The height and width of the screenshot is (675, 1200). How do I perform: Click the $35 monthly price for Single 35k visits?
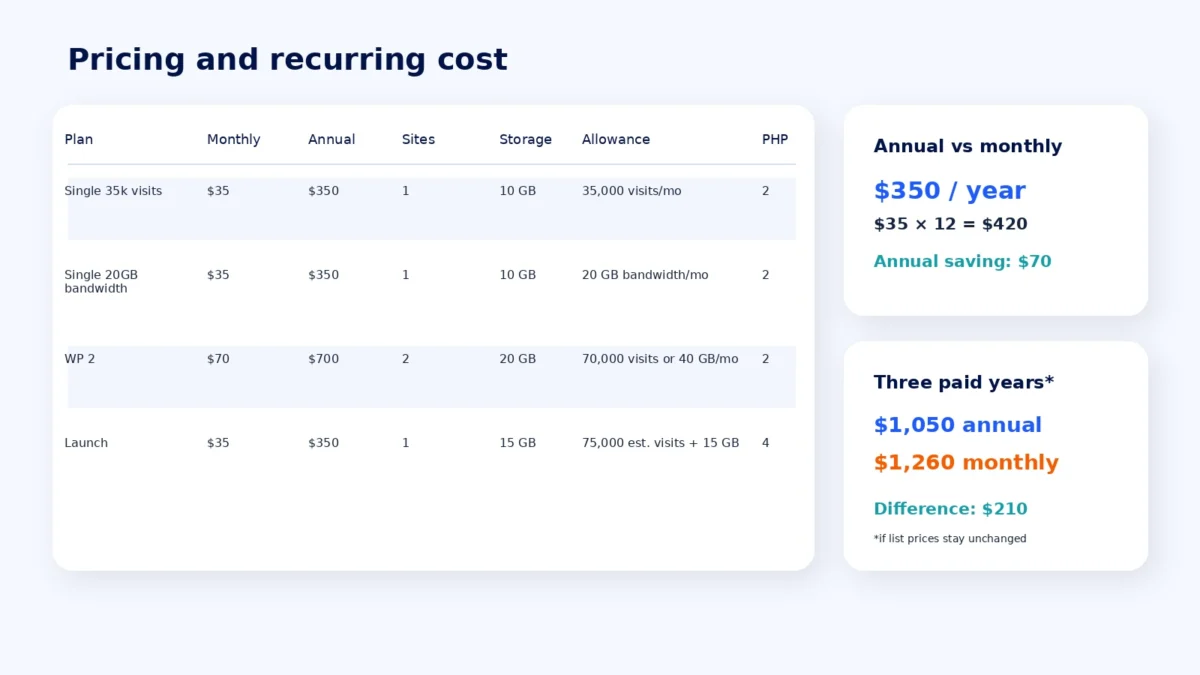point(218,191)
